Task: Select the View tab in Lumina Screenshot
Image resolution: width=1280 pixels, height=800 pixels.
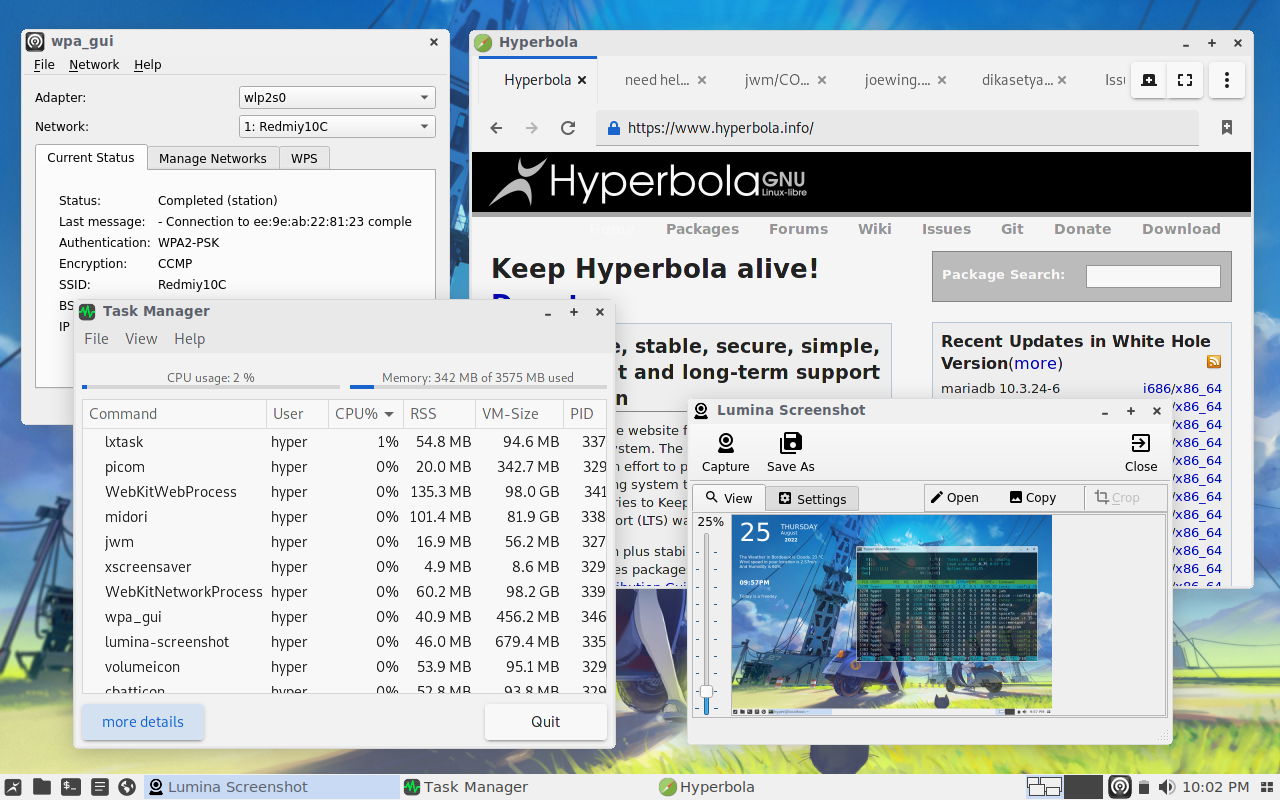Action: click(729, 498)
